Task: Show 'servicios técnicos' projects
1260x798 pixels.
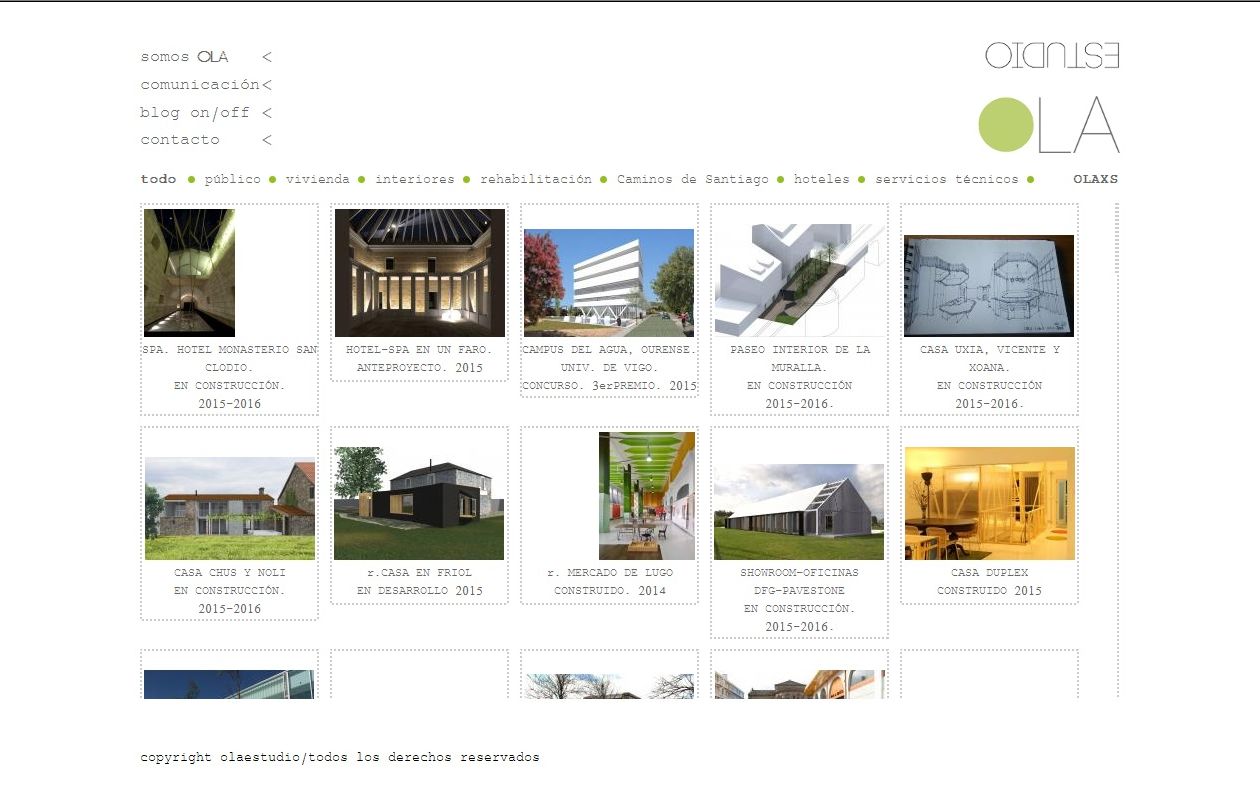Action: tap(946, 180)
